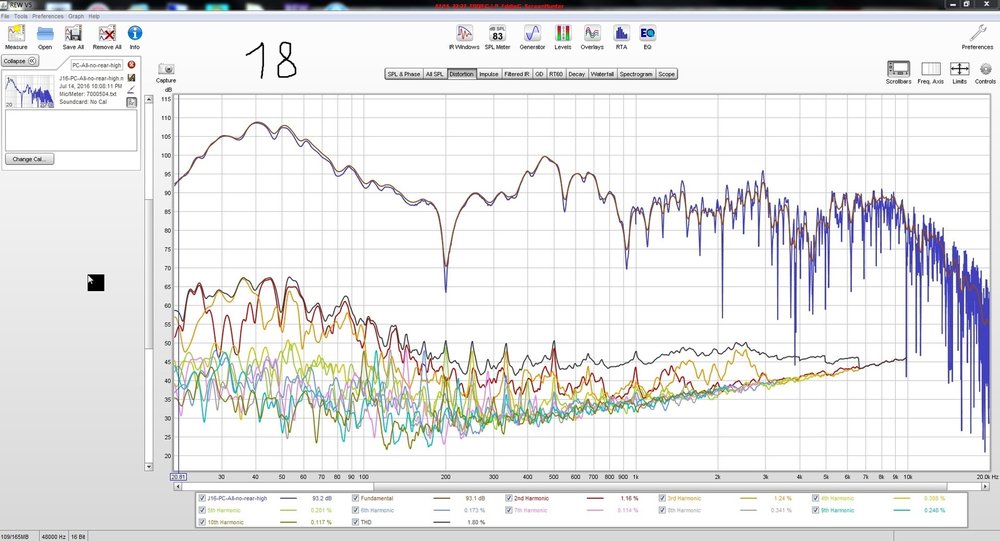This screenshot has height=541, width=1000.
Task: Click the Save All icon
Action: pyautogui.click(x=73, y=33)
